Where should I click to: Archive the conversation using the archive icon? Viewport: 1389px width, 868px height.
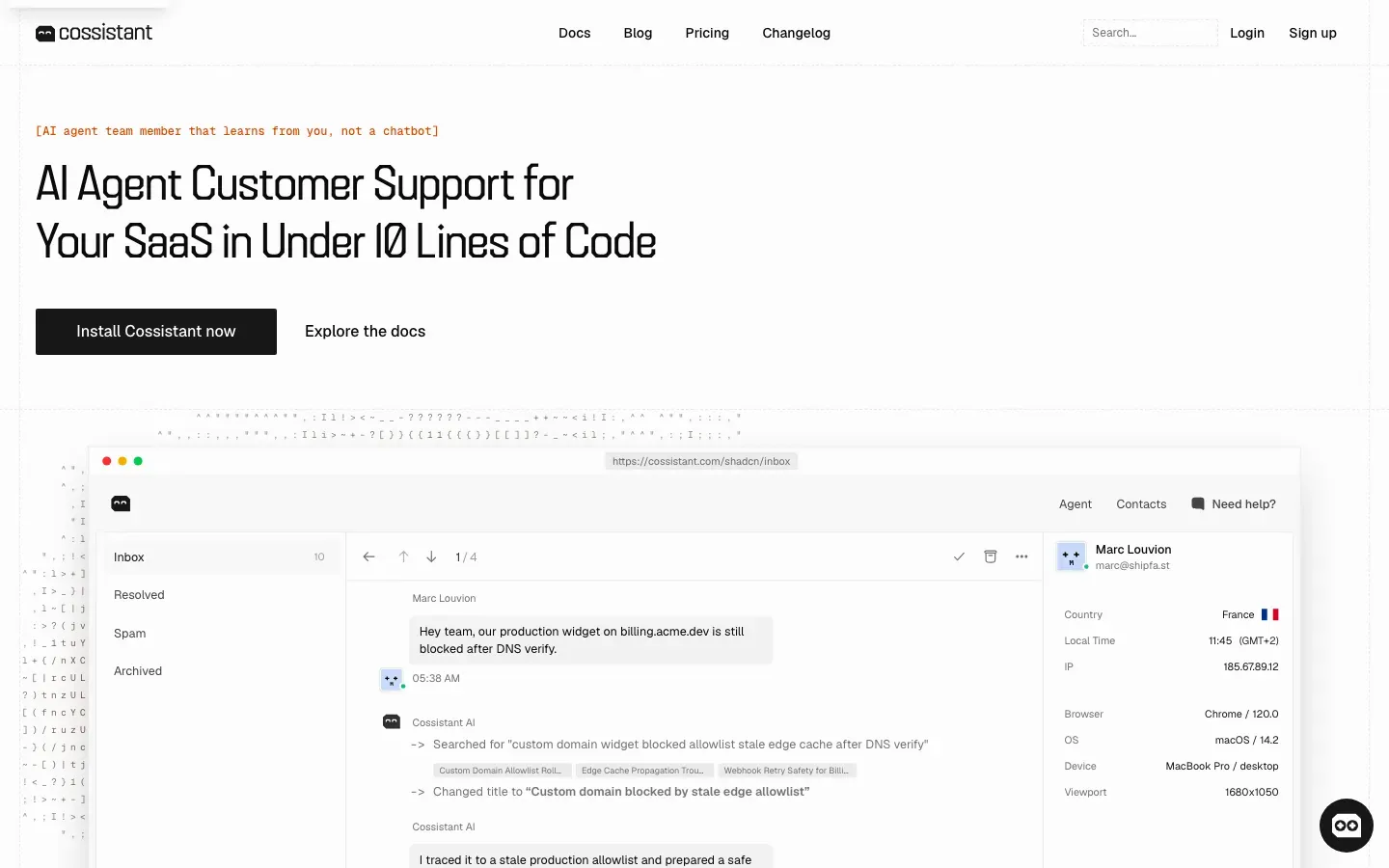point(990,556)
